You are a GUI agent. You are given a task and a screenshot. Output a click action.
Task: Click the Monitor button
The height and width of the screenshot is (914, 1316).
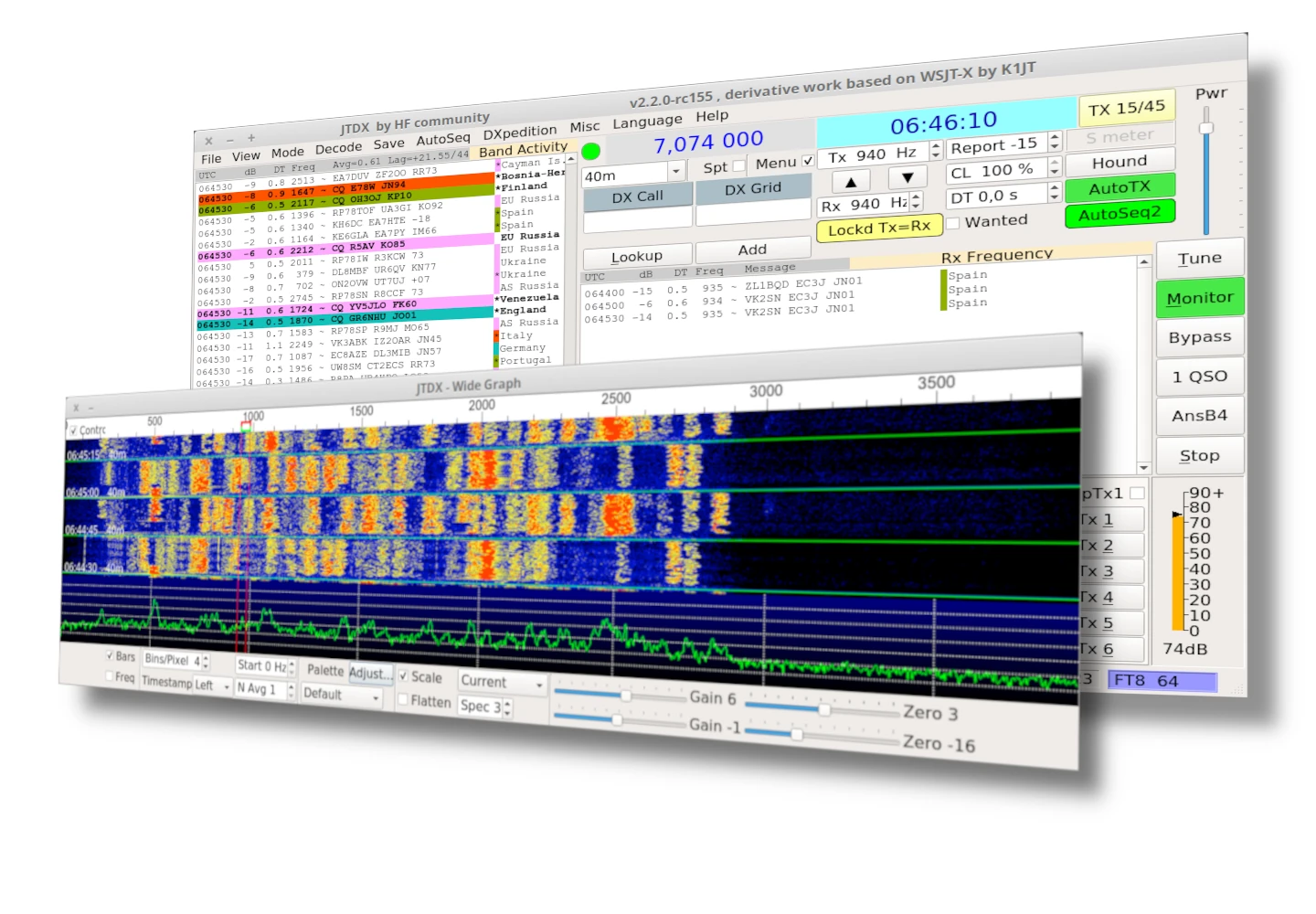1199,298
